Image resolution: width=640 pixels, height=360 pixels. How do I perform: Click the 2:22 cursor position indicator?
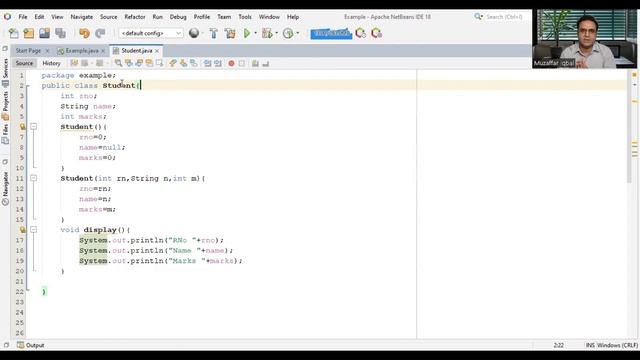coord(559,345)
